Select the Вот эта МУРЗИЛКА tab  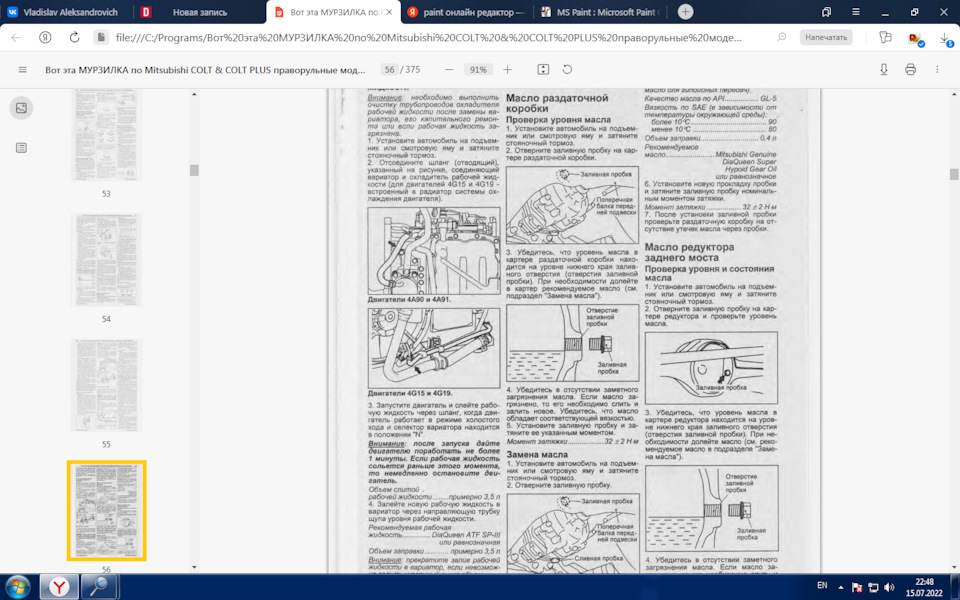click(x=334, y=12)
